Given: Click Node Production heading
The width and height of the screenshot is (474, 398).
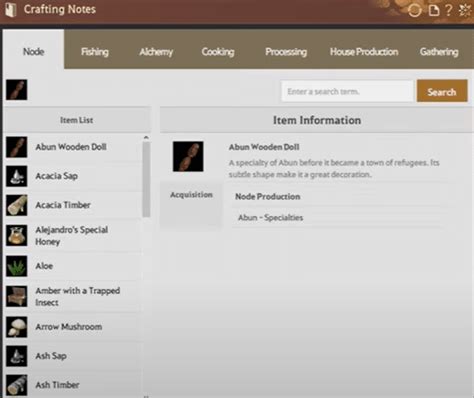Looking at the screenshot, I should click(268, 197).
